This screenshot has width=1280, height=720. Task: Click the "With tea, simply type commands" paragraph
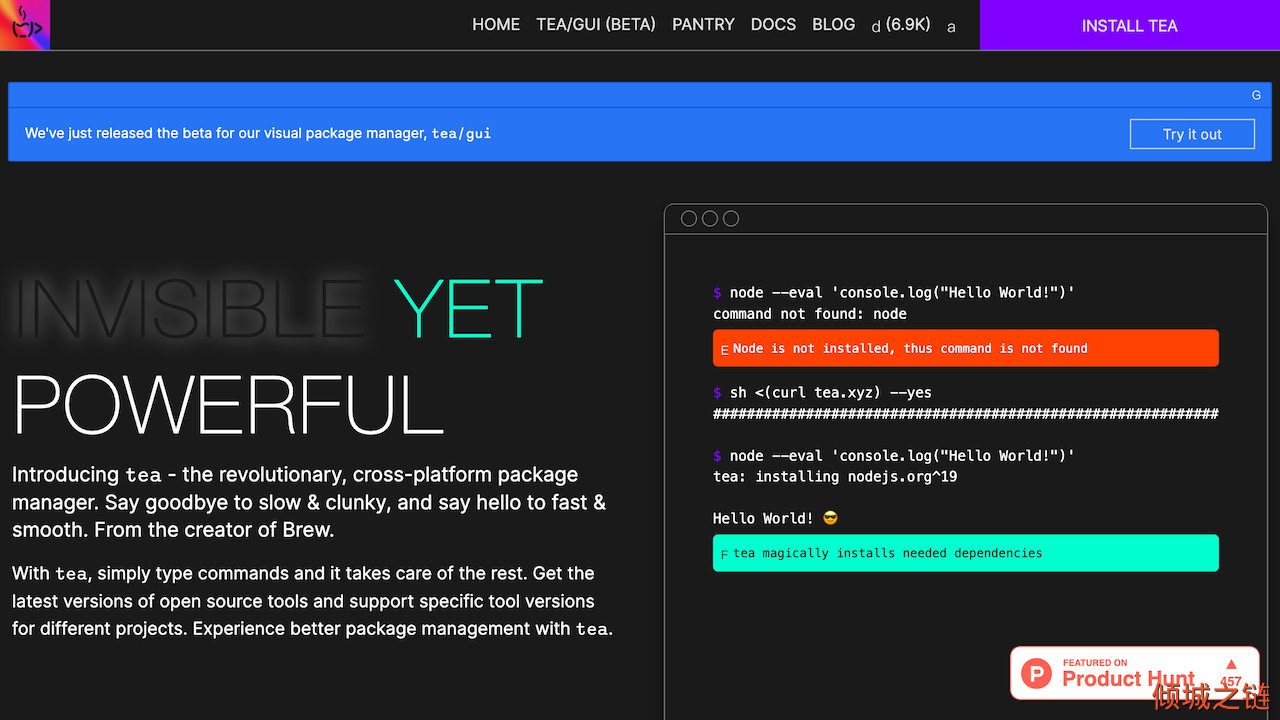pos(312,601)
